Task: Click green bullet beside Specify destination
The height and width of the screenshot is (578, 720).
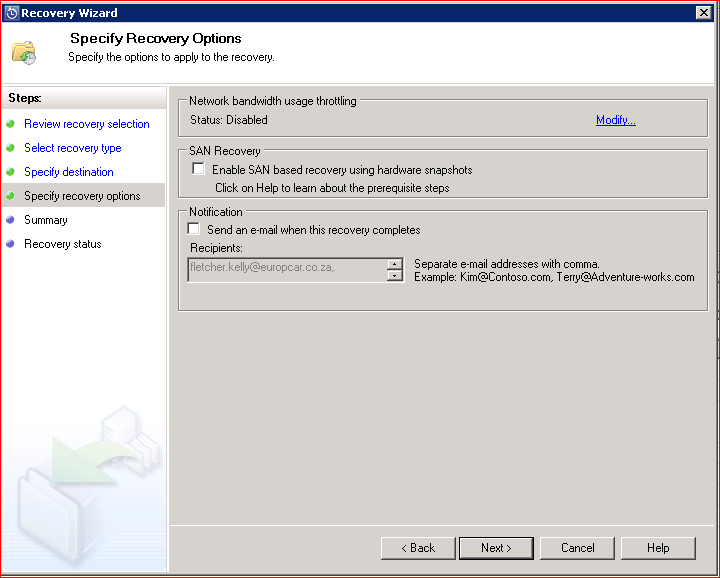Action: [10, 172]
